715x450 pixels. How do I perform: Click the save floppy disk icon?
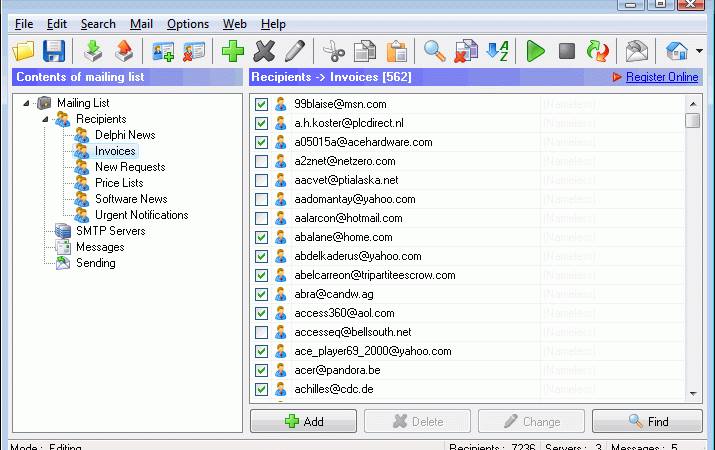click(x=54, y=51)
